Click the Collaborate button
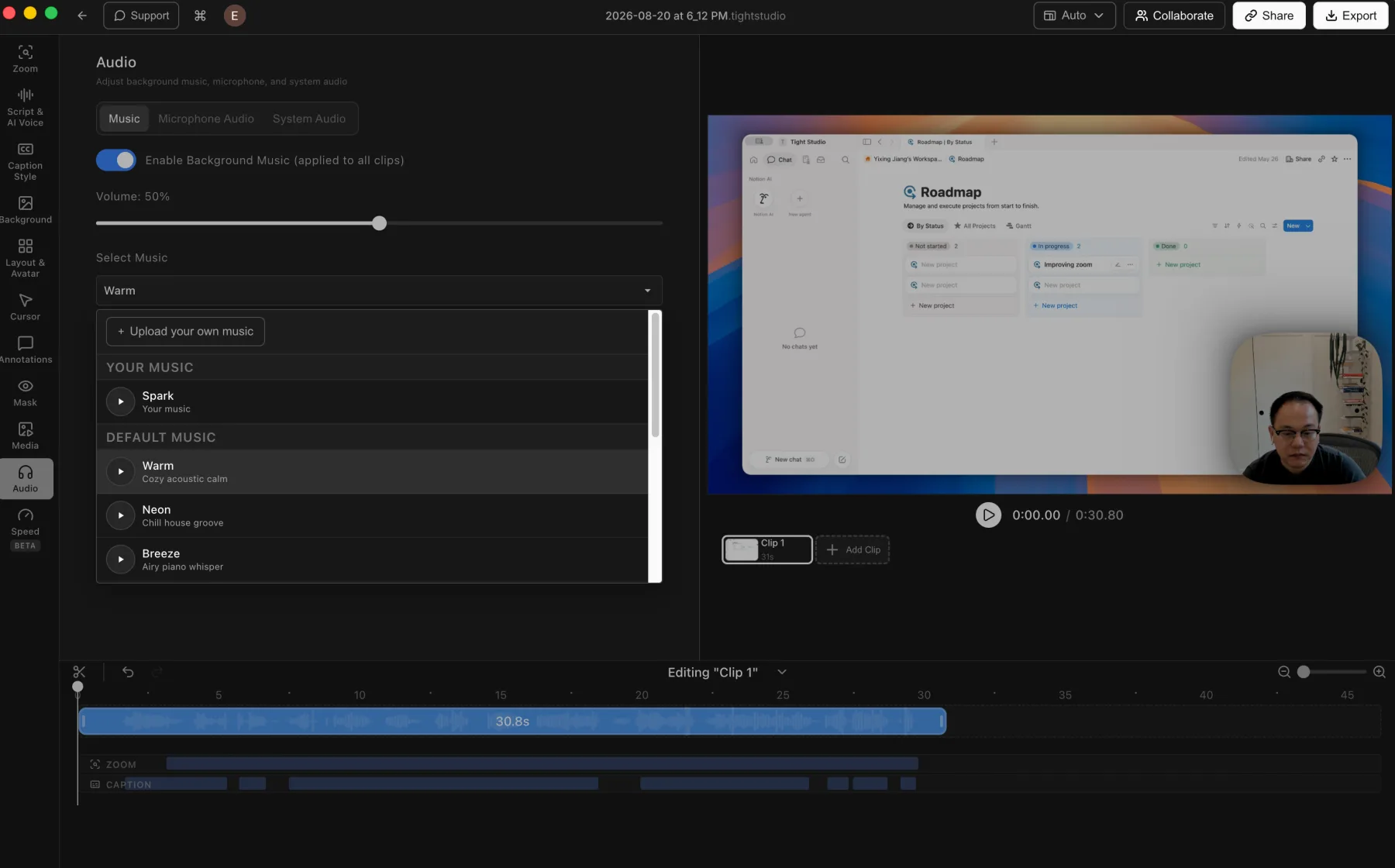 (x=1174, y=15)
